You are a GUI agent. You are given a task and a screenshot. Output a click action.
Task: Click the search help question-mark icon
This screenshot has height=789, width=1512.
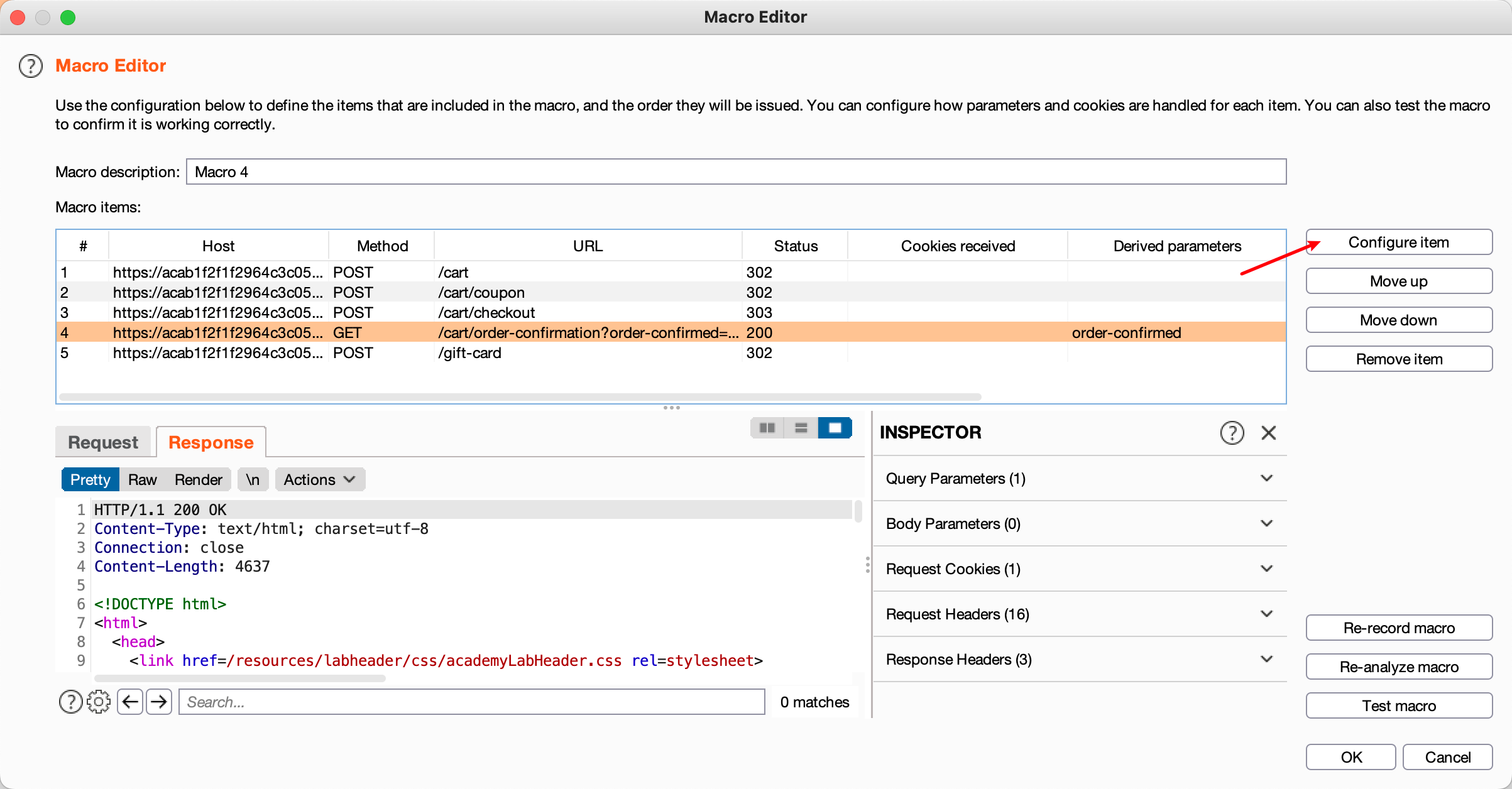pos(70,702)
